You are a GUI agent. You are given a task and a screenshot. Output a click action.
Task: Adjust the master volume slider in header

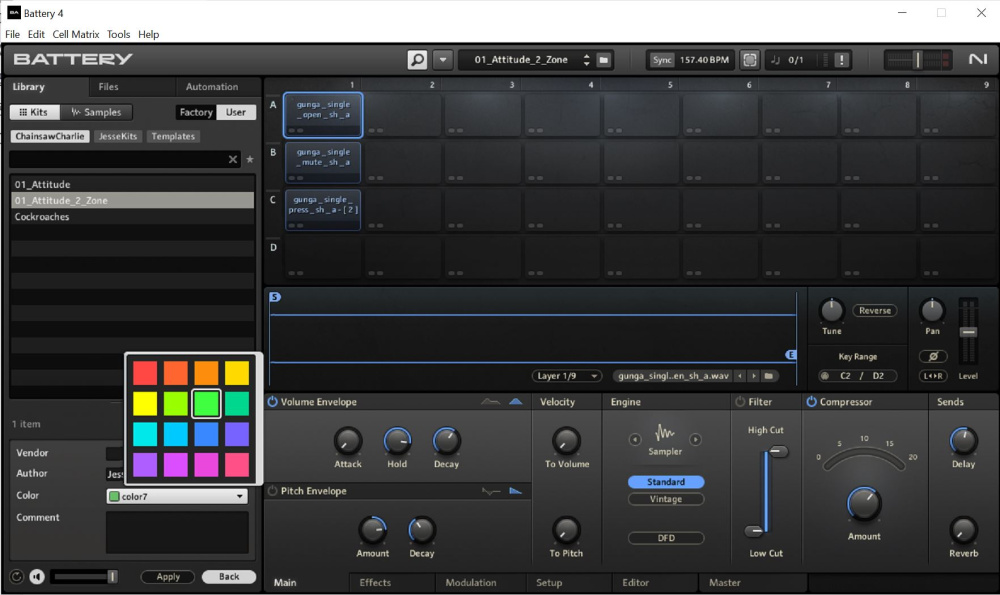pos(918,60)
